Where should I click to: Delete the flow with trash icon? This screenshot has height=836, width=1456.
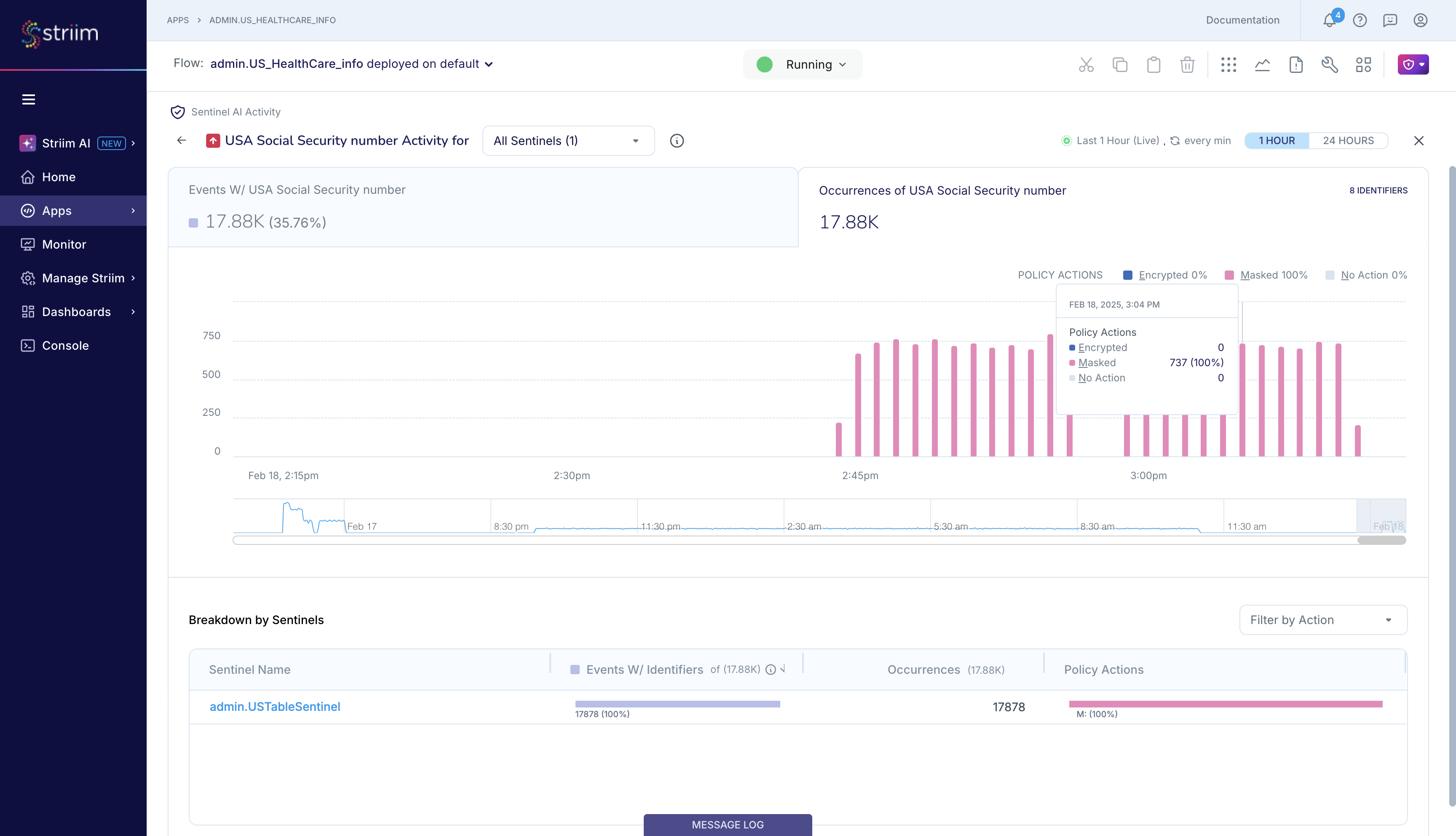(x=1187, y=64)
